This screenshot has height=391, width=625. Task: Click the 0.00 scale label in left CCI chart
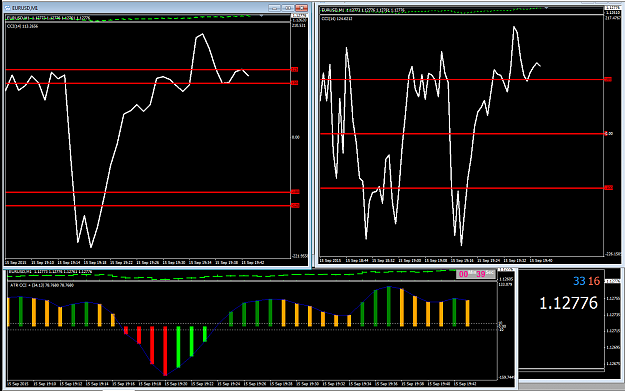(x=295, y=137)
